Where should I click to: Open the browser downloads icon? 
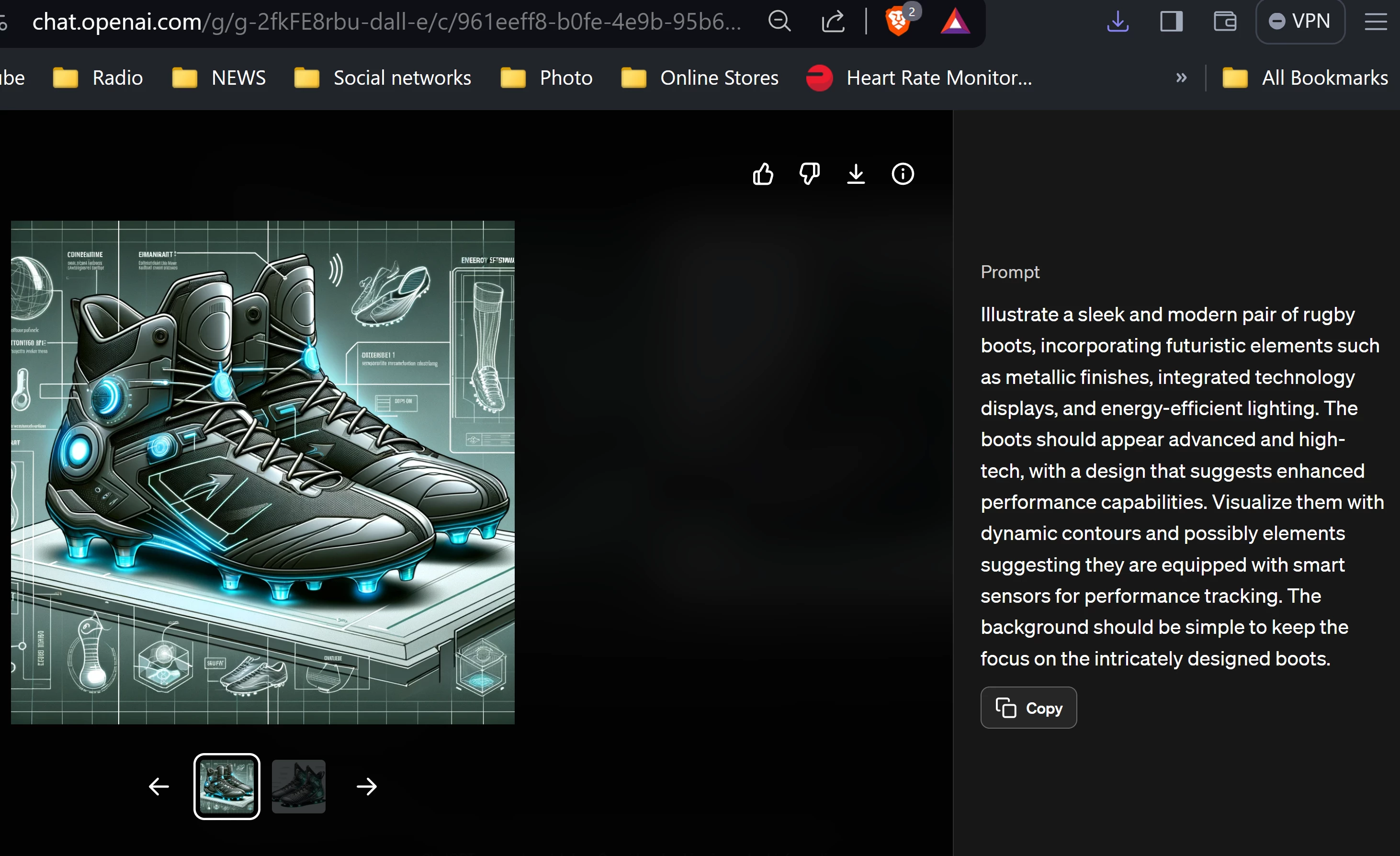pyautogui.click(x=1117, y=22)
